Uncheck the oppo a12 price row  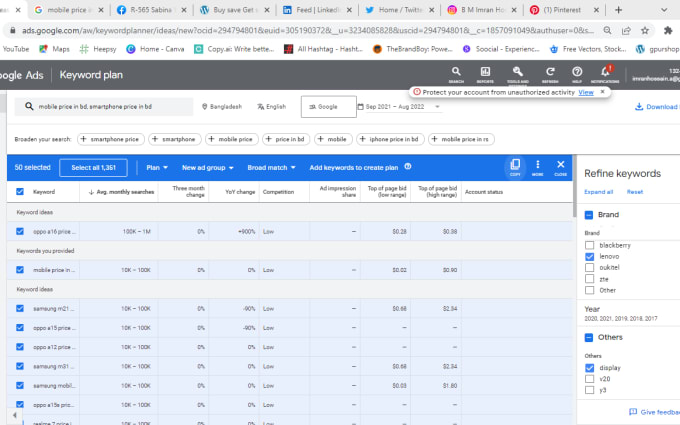point(20,347)
